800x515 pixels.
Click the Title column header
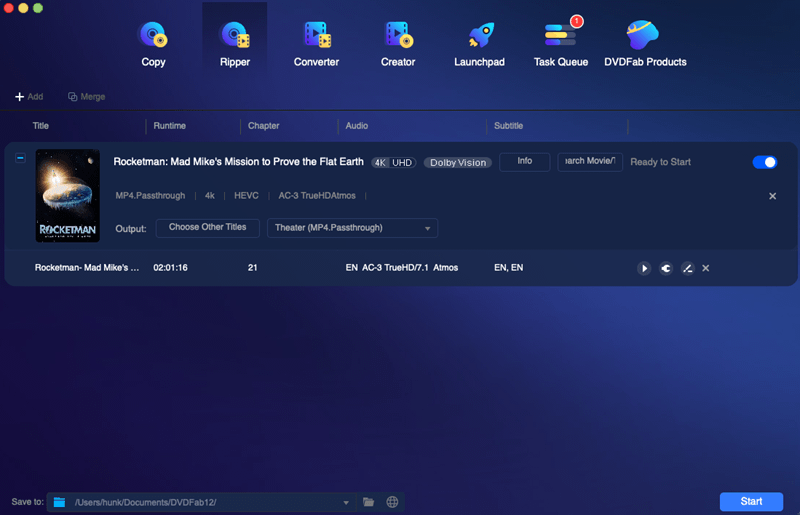[x=41, y=126]
